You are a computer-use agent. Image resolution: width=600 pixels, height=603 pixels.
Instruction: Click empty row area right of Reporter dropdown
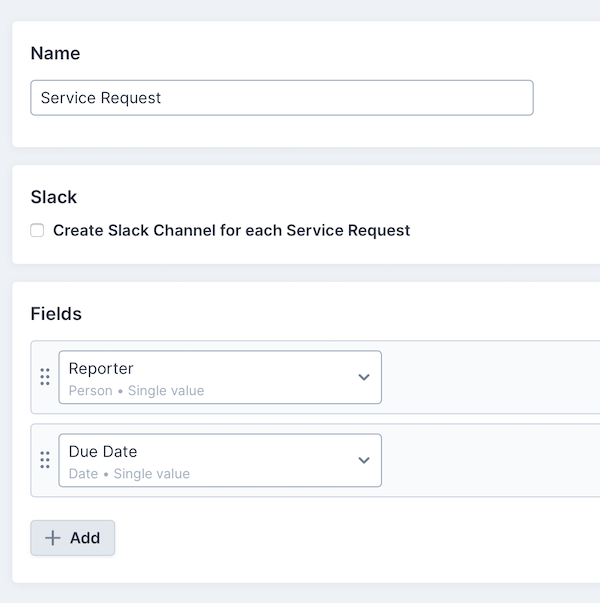[x=490, y=377]
